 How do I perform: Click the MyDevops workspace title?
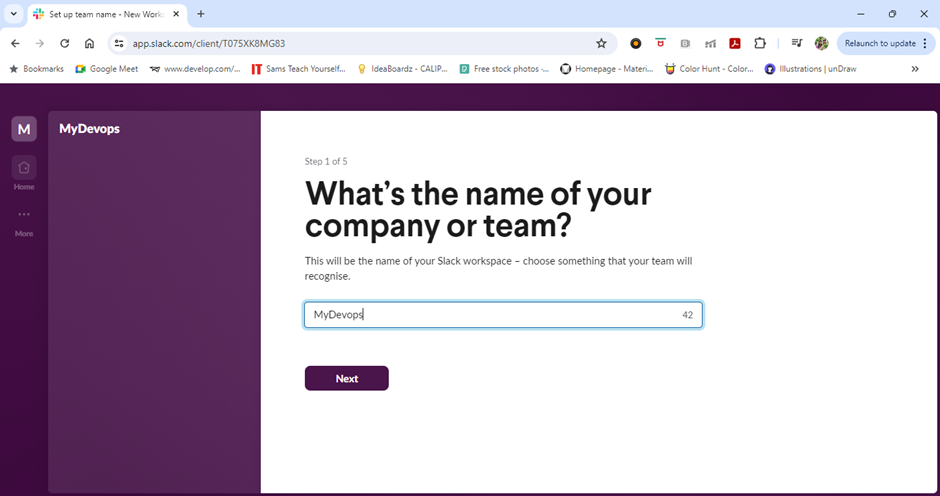[89, 129]
